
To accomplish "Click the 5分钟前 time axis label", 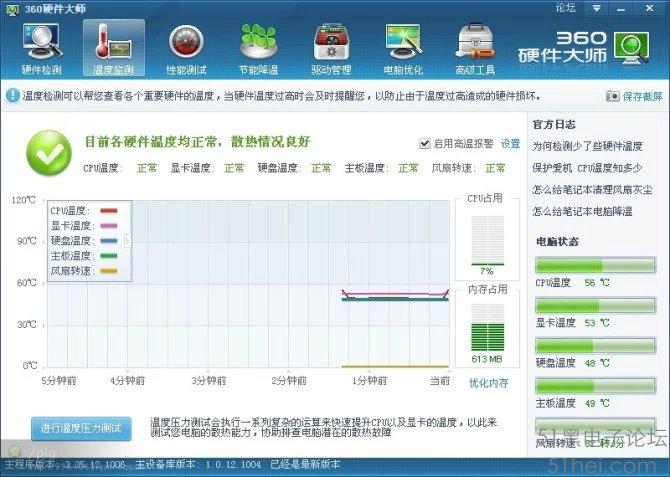I will coord(59,380).
